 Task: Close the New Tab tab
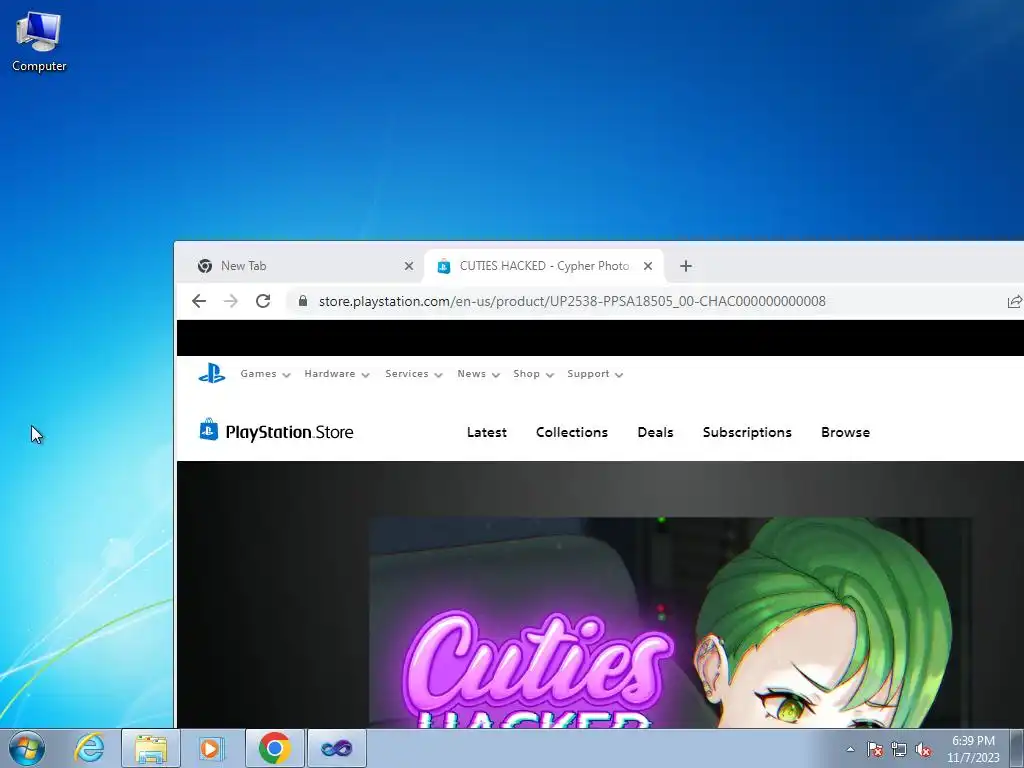(x=409, y=266)
